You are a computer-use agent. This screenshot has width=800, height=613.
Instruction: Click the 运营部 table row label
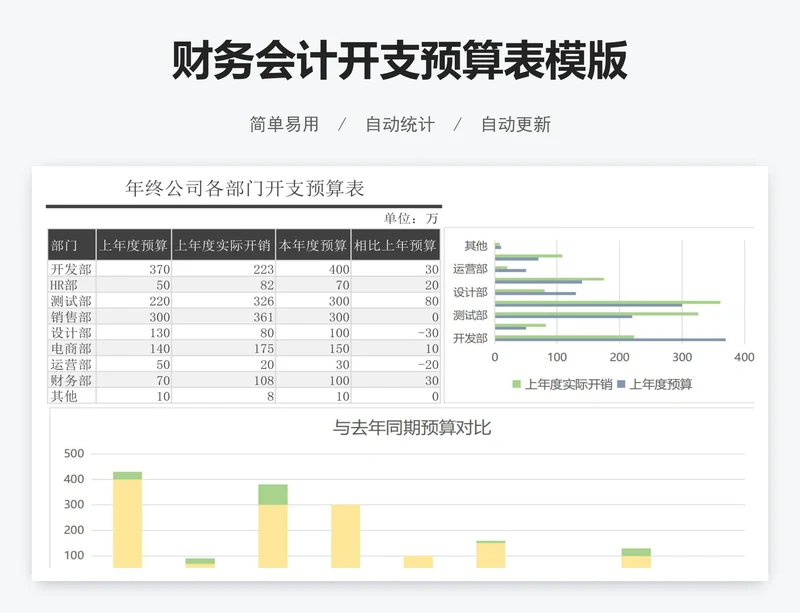[x=71, y=364]
